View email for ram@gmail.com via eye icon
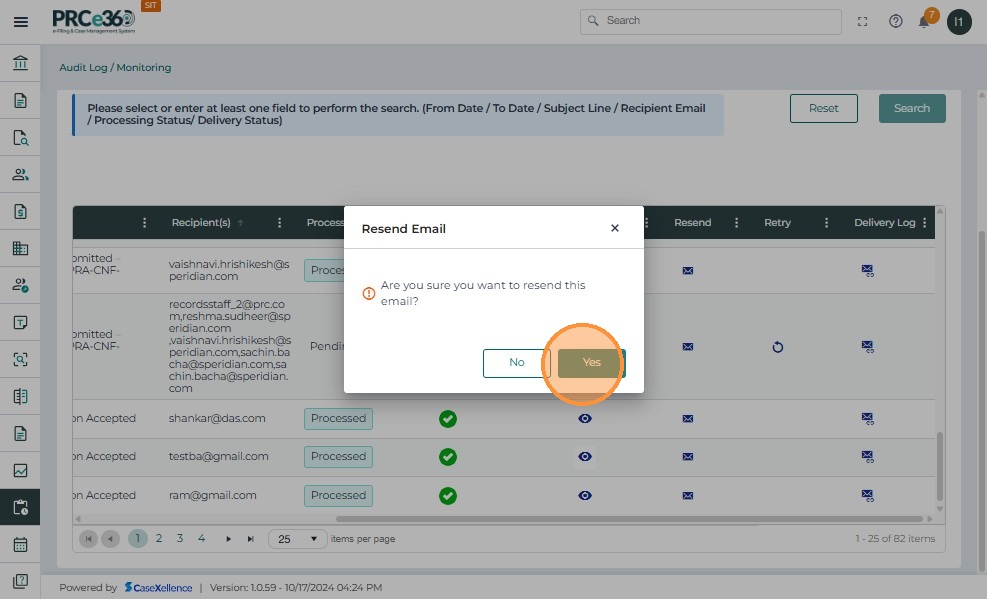987x599 pixels. click(585, 496)
